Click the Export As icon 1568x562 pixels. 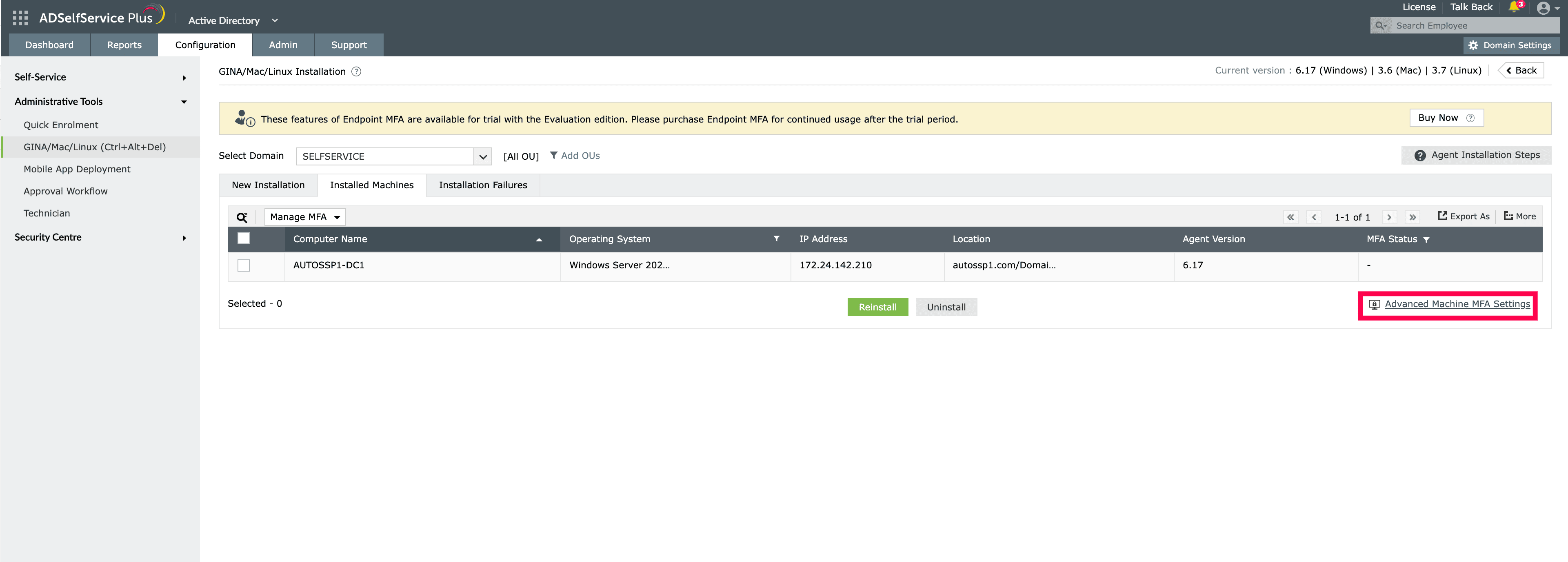tap(1442, 216)
